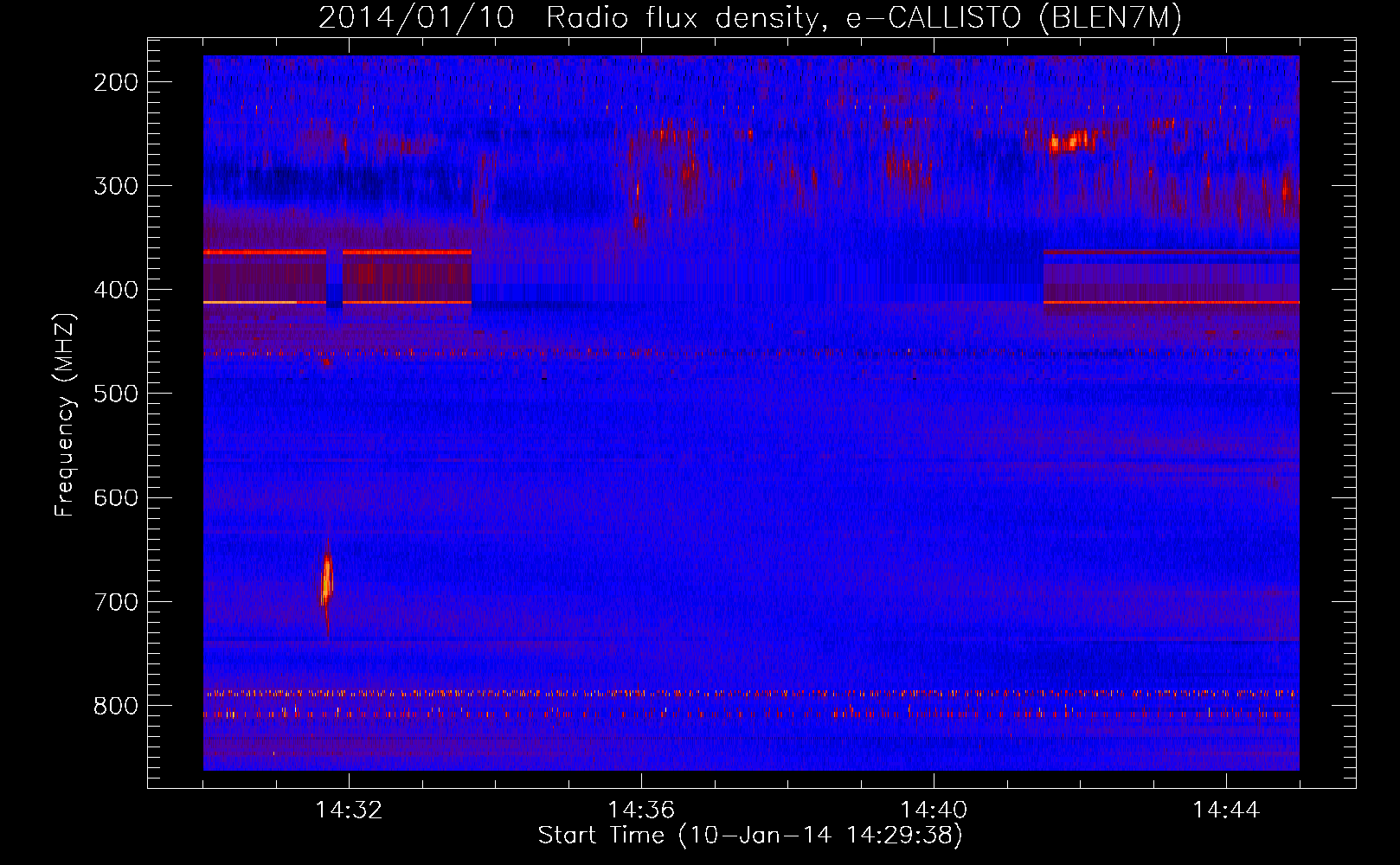The image size is (1400, 865).
Task: Click the plot title '2014/01/10 Radio flux density, e-CALLISTO (BLEN7M)'
Action: [x=750, y=17]
